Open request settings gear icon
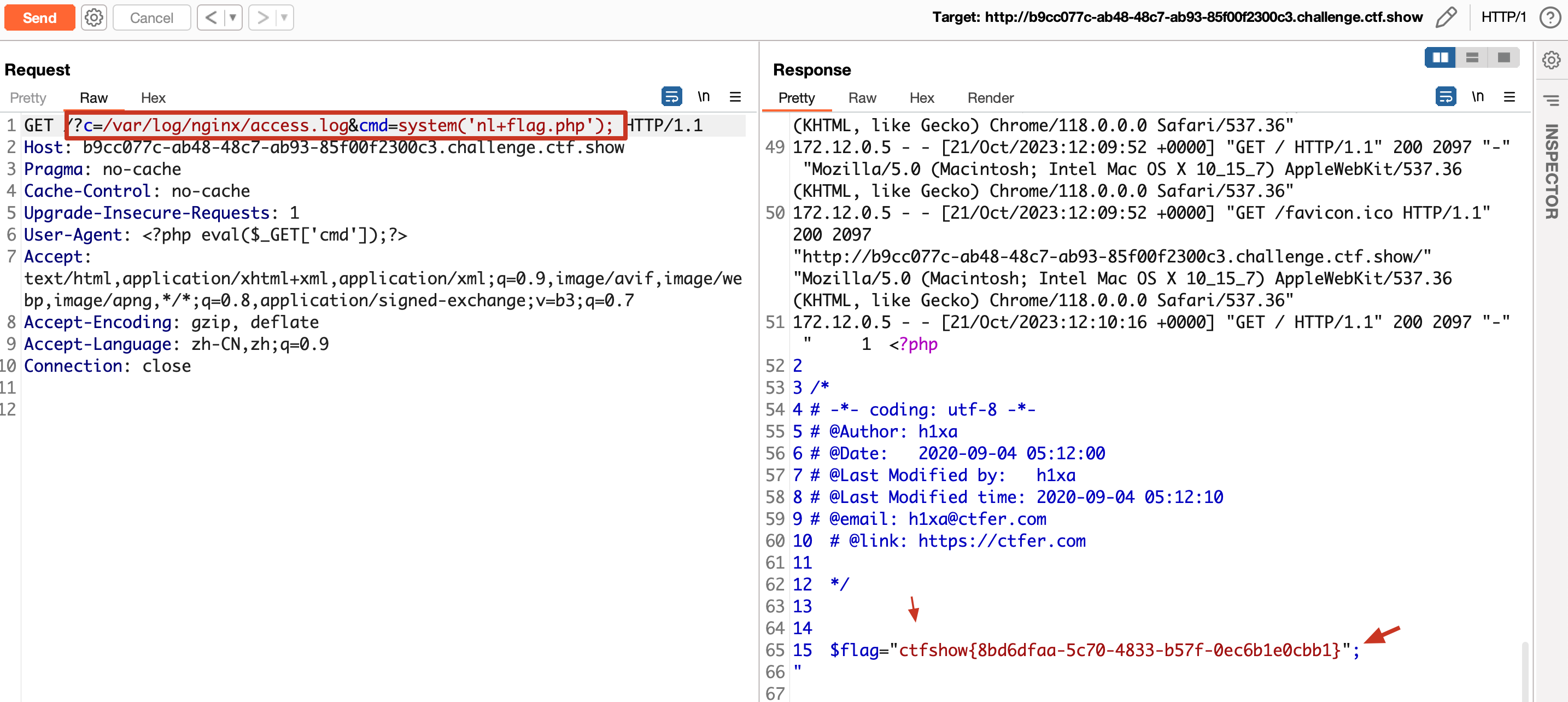 pyautogui.click(x=95, y=17)
